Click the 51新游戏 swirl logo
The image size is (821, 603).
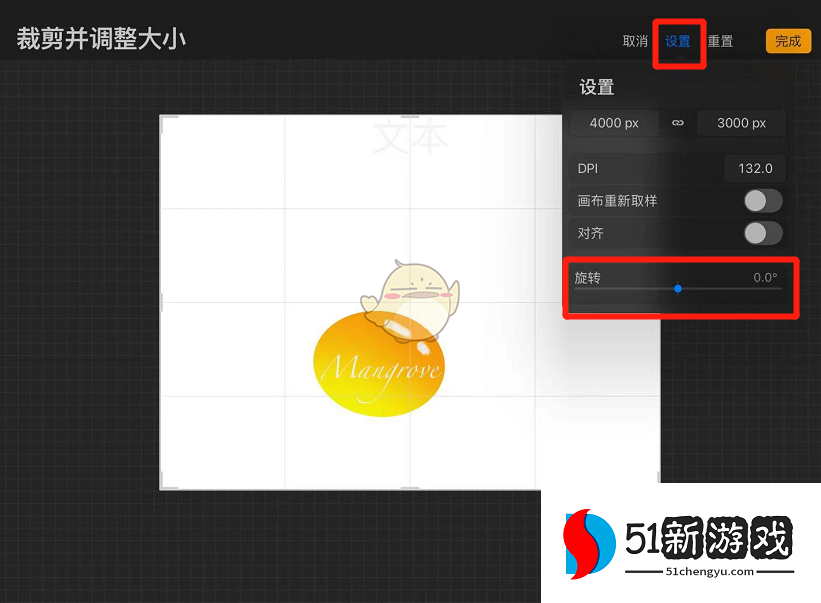coord(590,543)
